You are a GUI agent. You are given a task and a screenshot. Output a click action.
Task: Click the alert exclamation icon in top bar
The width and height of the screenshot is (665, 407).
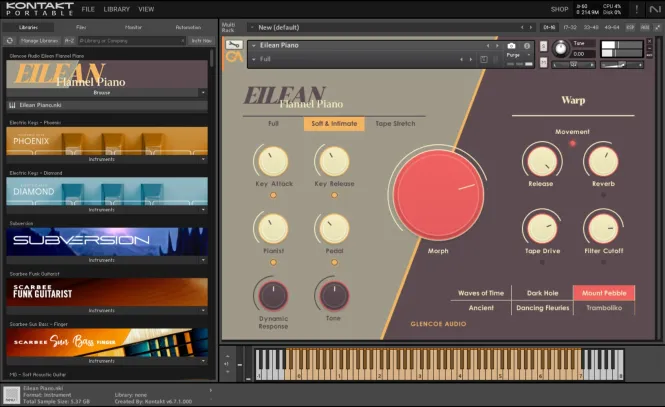[x=637, y=9]
